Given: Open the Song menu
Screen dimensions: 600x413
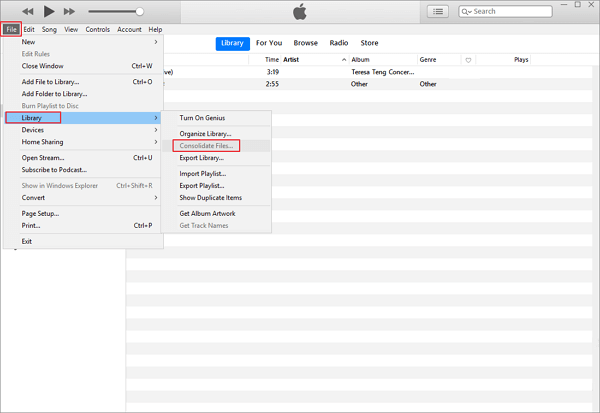Looking at the screenshot, I should coord(49,29).
